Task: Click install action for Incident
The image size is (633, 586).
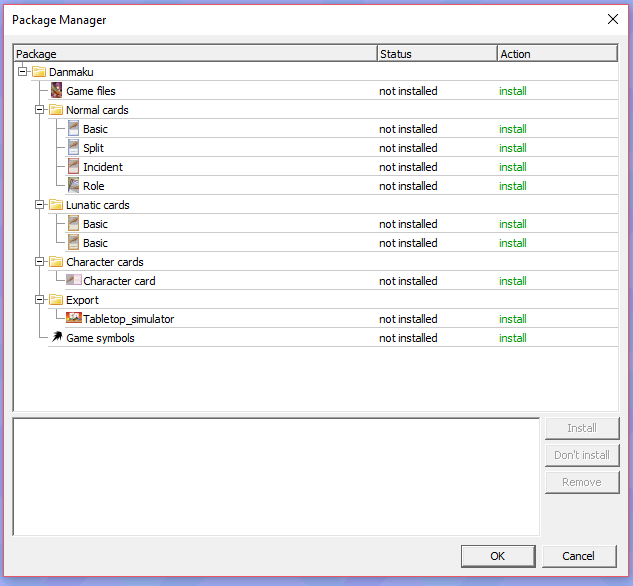Action: 513,167
